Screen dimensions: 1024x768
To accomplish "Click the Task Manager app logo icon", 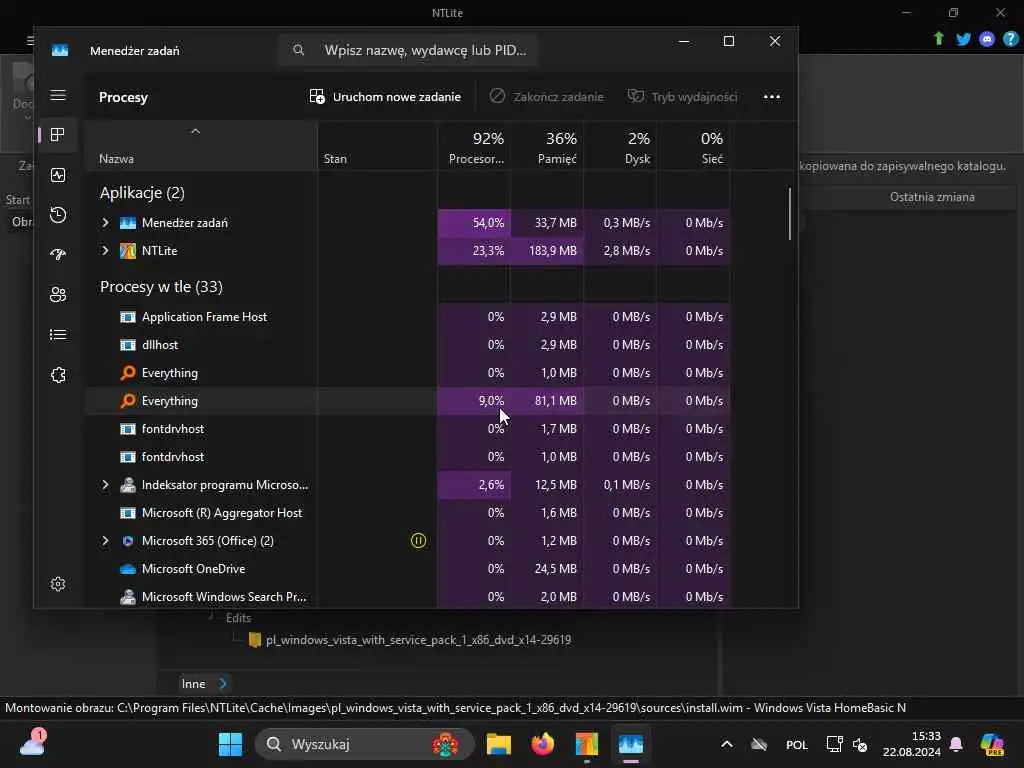I will (60, 50).
